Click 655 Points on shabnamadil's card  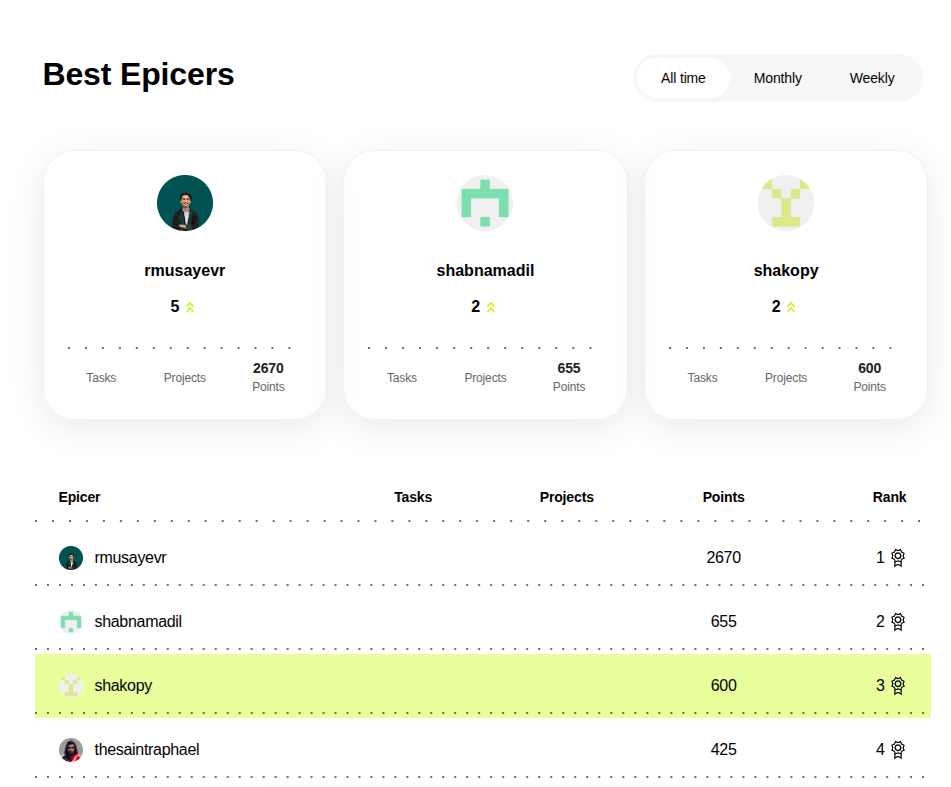click(569, 377)
